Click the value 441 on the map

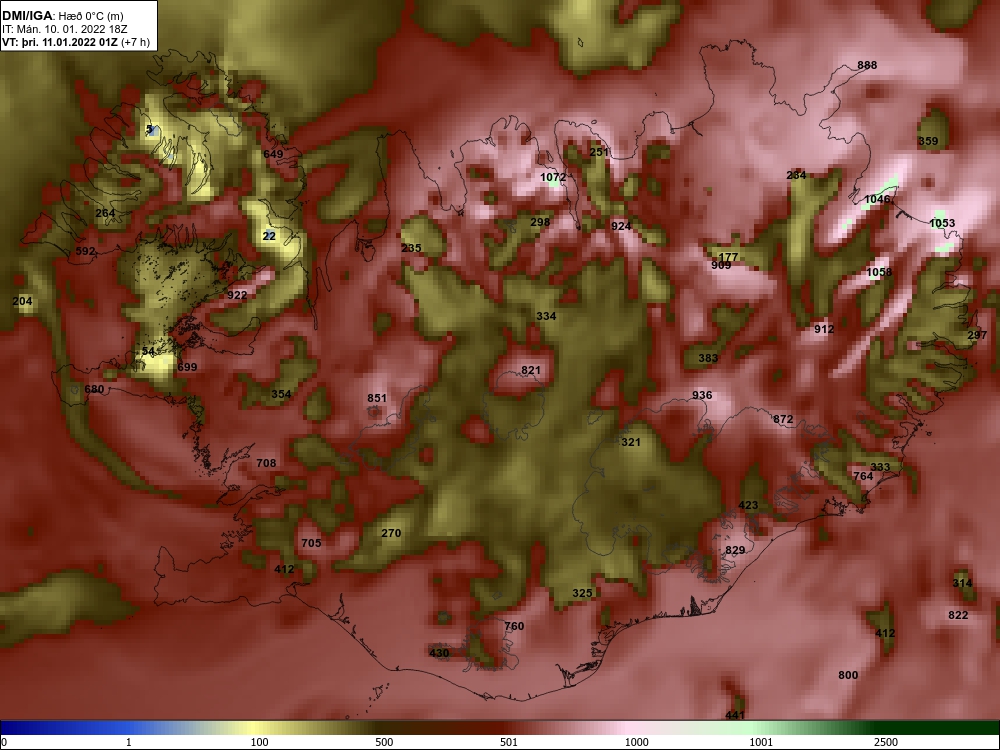pyautogui.click(x=735, y=715)
